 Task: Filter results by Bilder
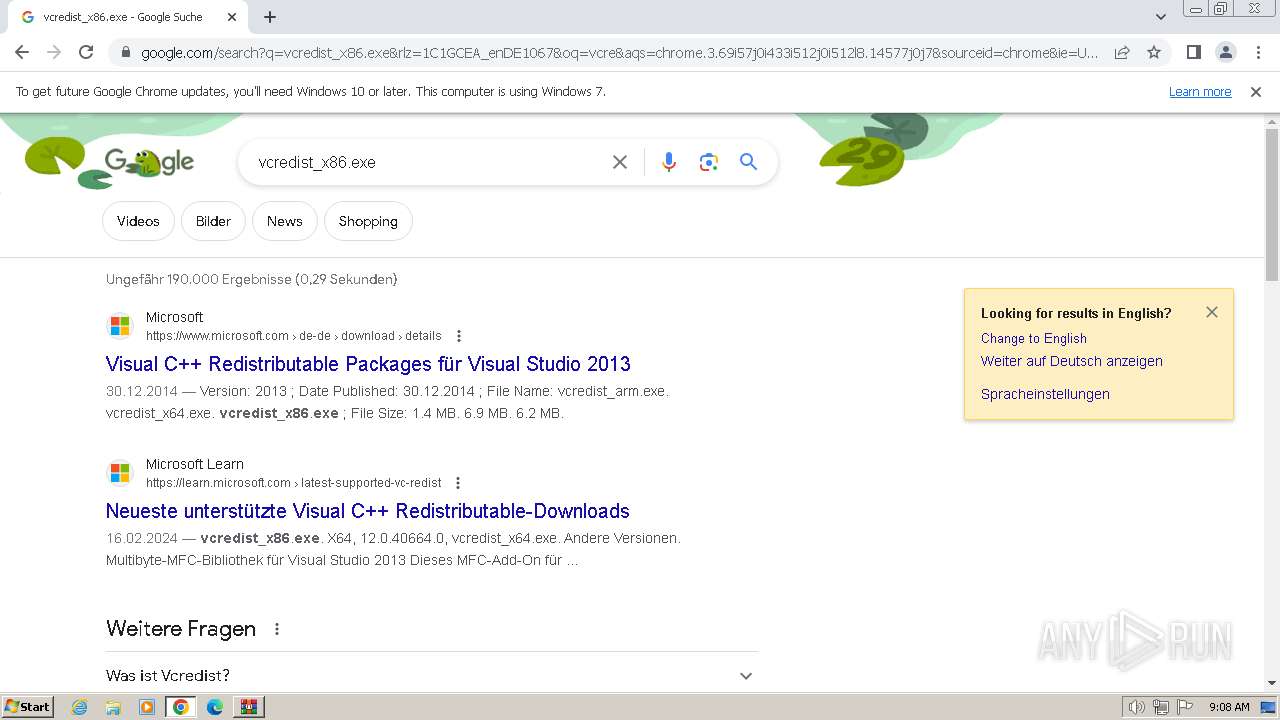213,221
